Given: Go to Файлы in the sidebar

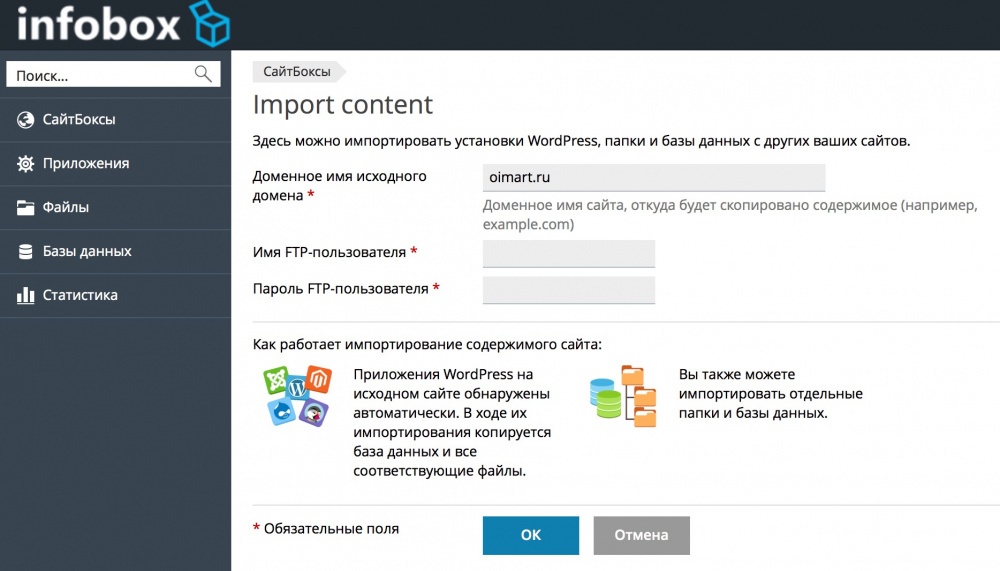Looking at the screenshot, I should tap(66, 208).
